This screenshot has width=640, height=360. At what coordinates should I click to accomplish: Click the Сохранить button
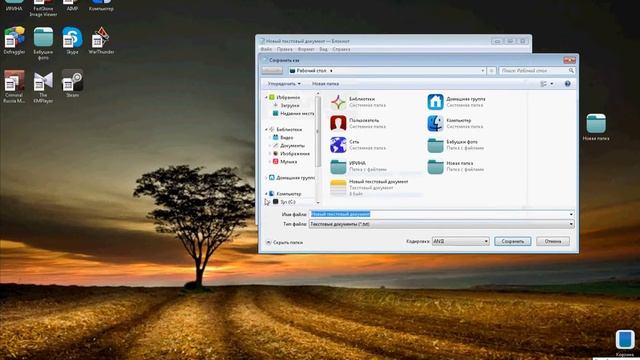[513, 241]
